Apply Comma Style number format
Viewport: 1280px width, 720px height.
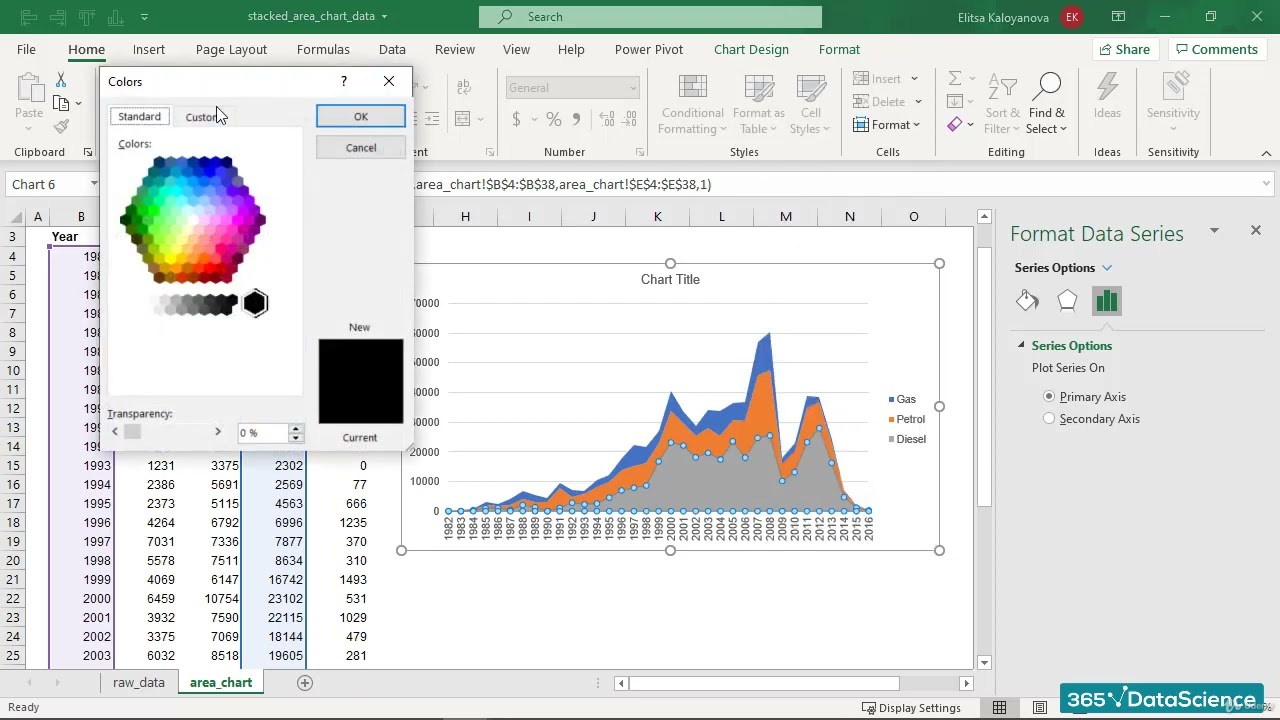(x=577, y=119)
